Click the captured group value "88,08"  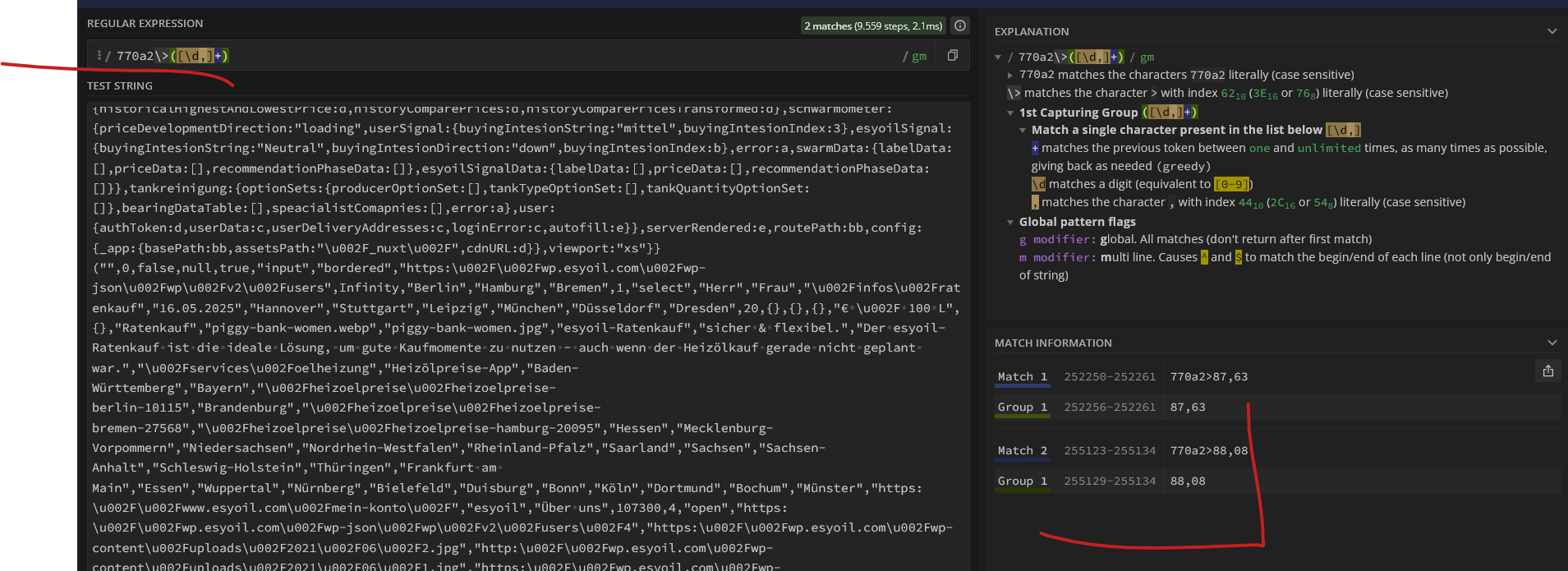click(x=1188, y=481)
